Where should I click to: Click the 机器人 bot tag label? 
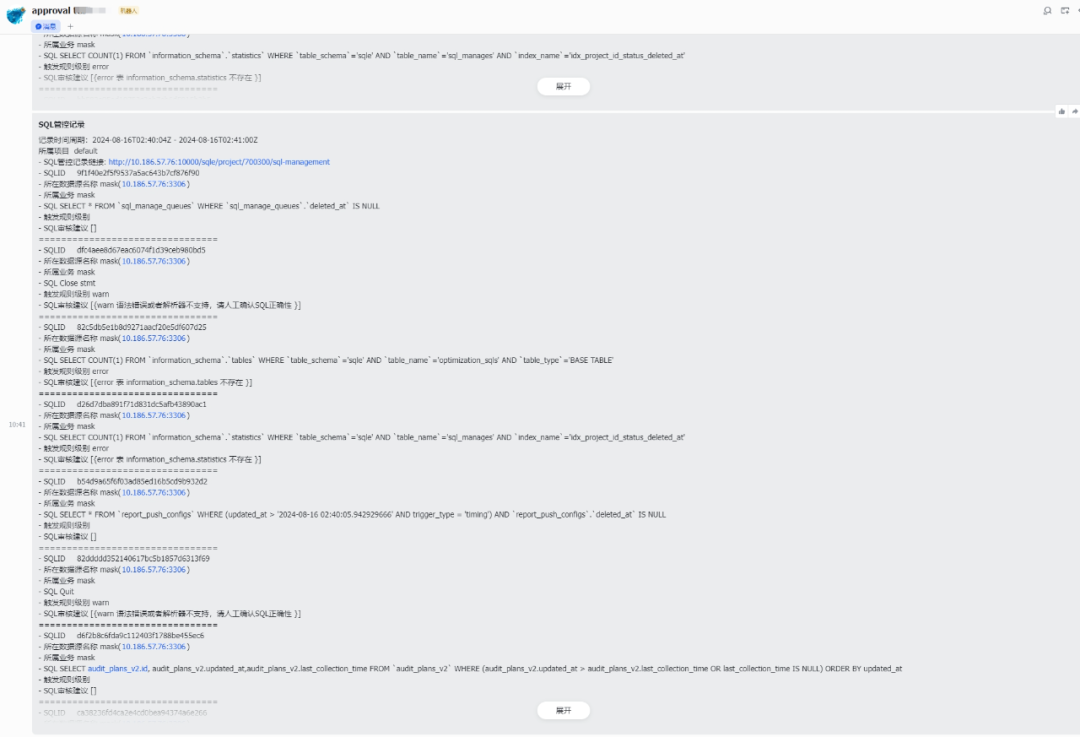point(129,10)
